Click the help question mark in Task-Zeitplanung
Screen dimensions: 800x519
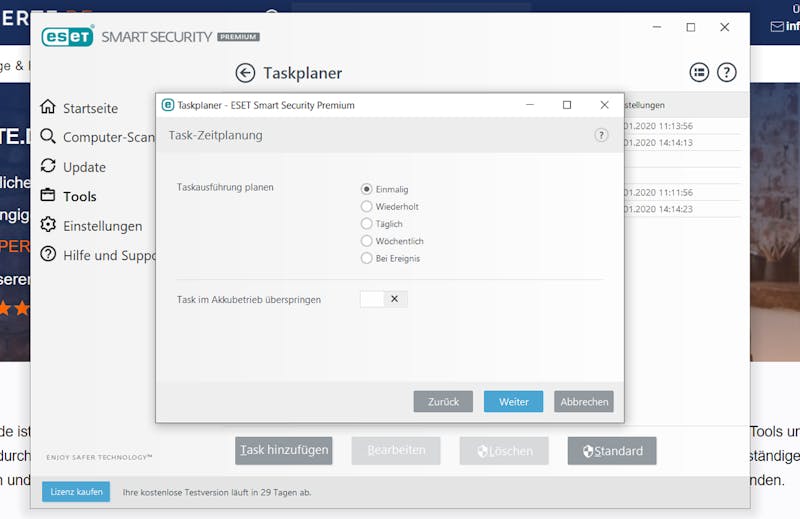(602, 135)
